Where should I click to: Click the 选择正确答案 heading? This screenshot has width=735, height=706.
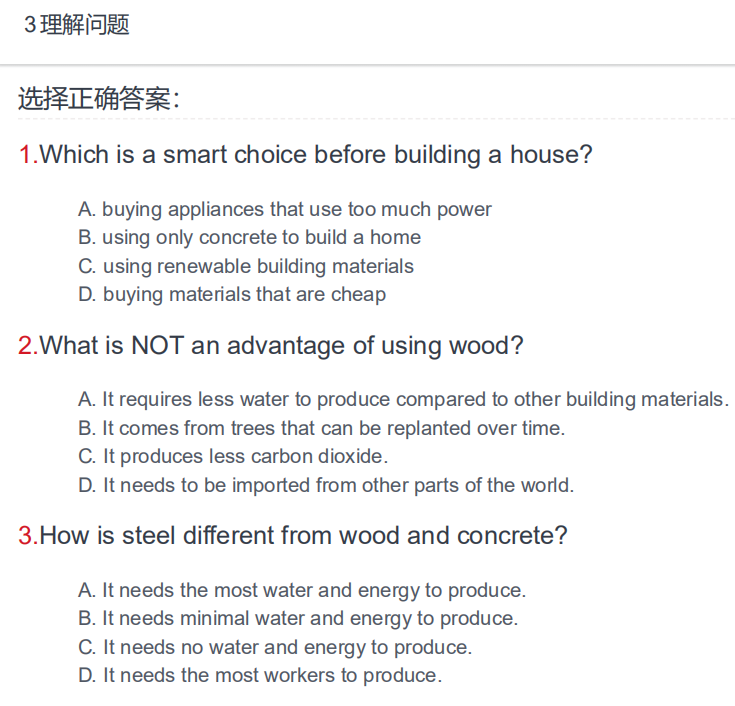99,98
